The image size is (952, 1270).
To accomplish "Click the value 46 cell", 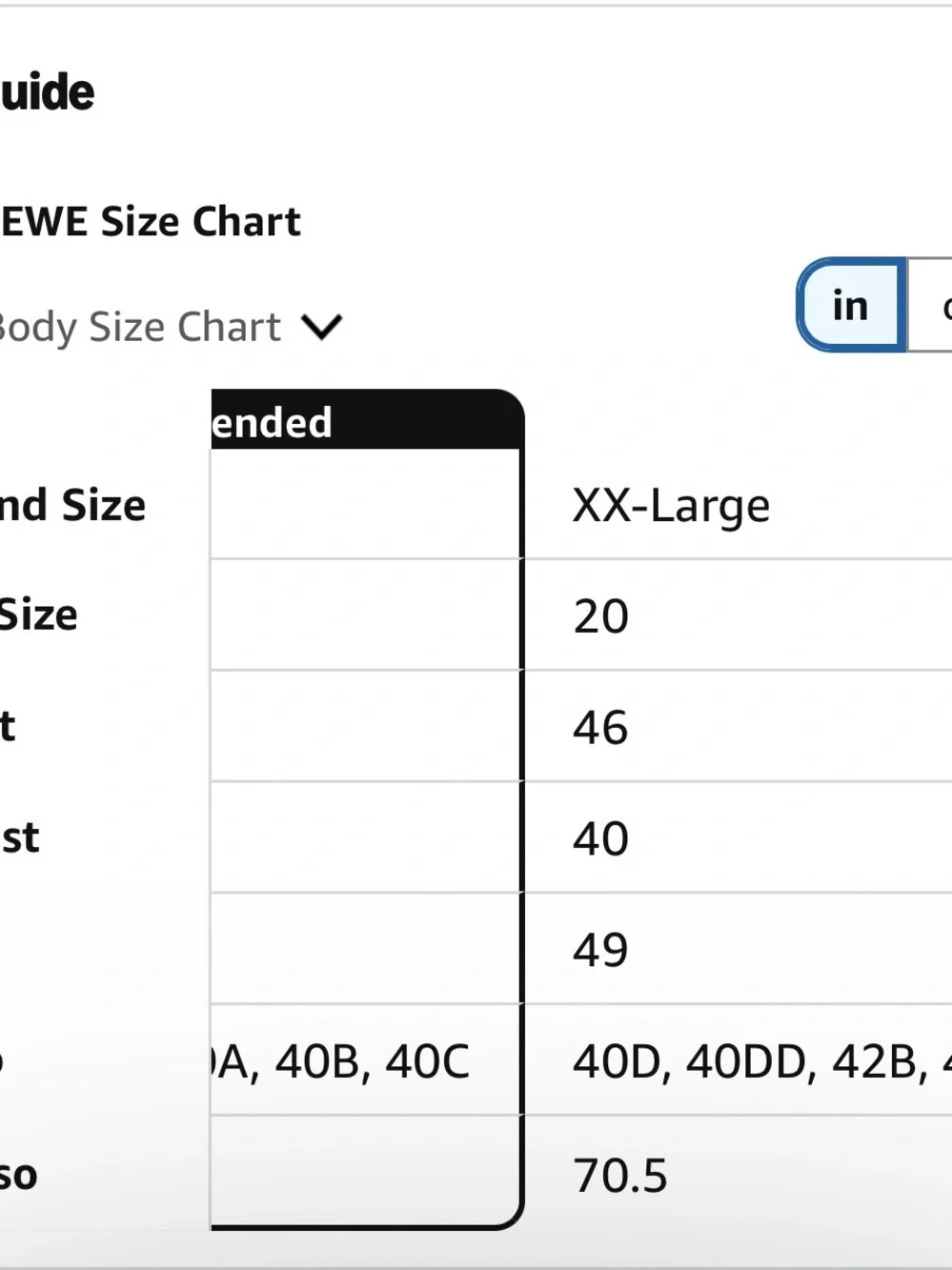I will 600,728.
